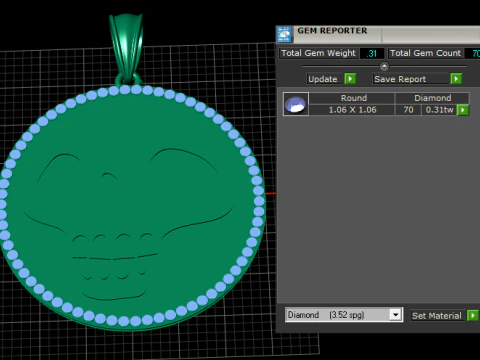
Task: Click the green arrow next to Update
Action: [350, 79]
